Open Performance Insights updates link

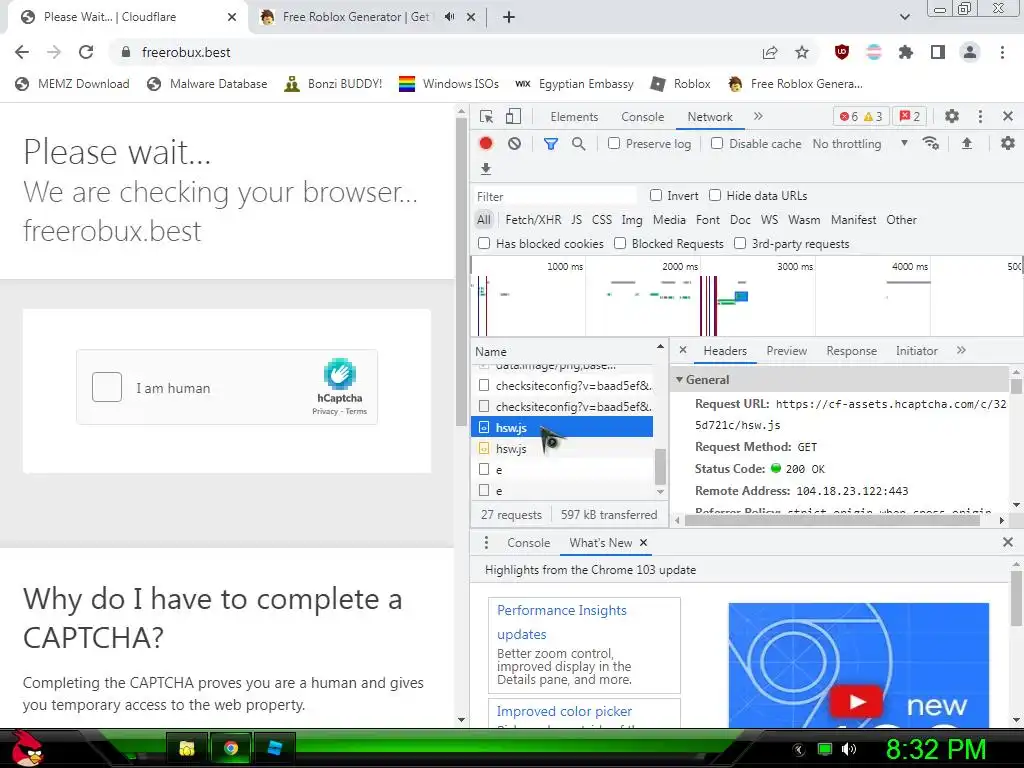tap(562, 622)
